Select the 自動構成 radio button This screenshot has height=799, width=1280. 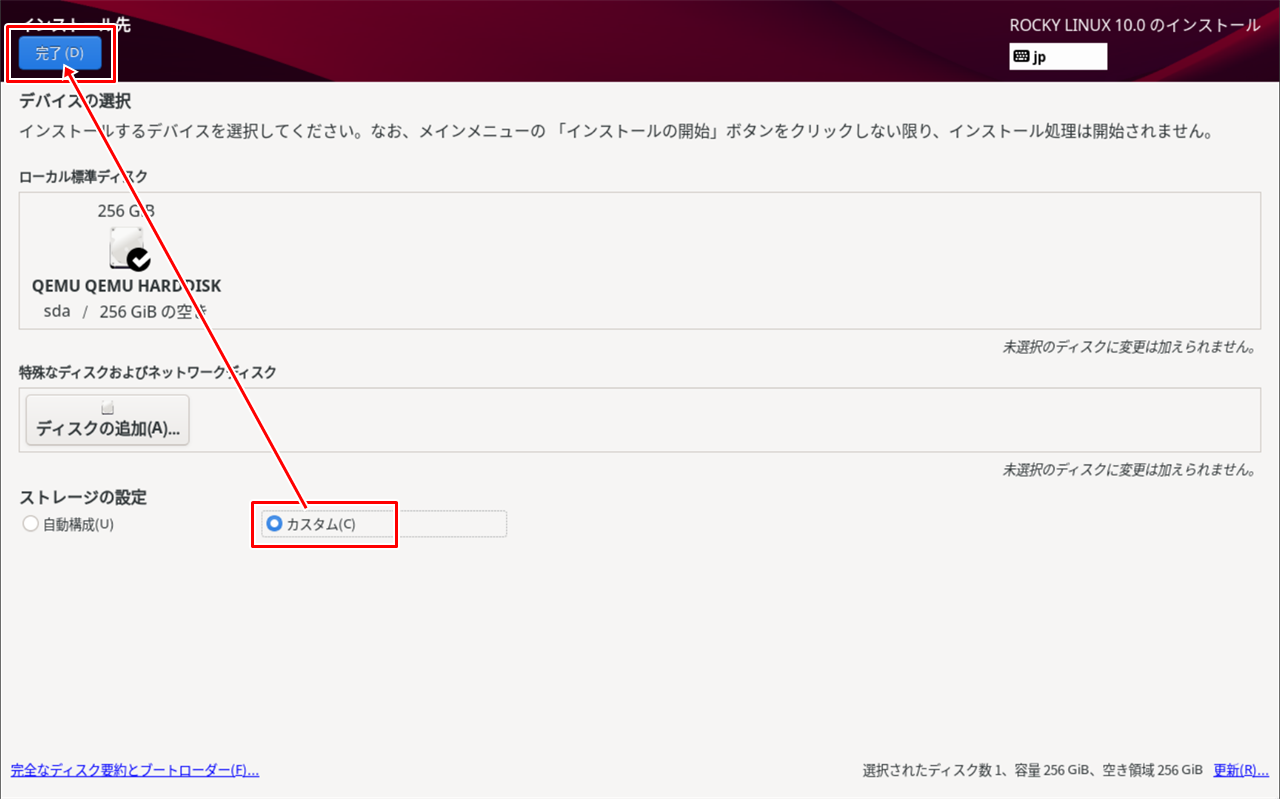click(30, 524)
